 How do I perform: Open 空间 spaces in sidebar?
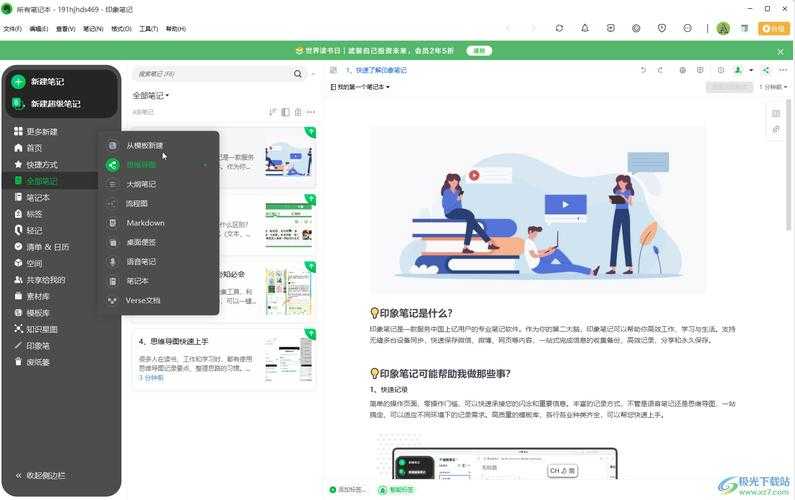pyautogui.click(x=28, y=263)
